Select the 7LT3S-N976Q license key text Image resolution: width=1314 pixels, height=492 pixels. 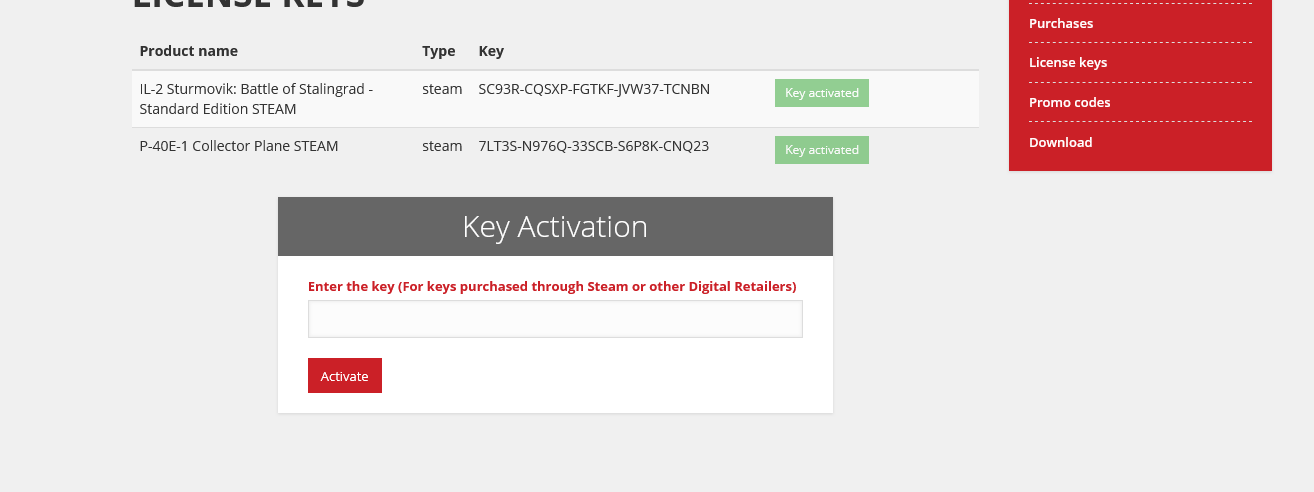(x=594, y=146)
